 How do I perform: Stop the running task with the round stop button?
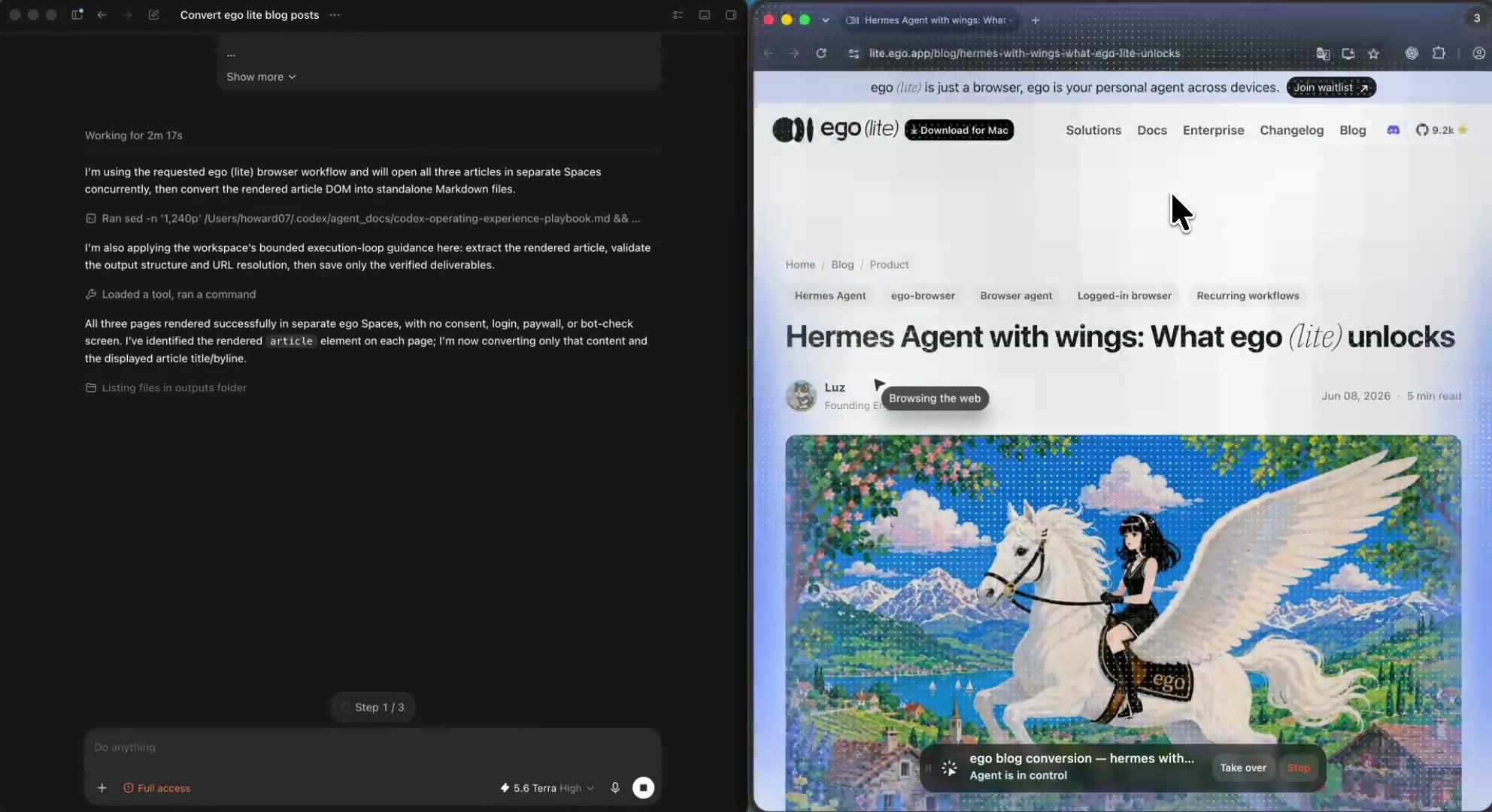[x=643, y=788]
